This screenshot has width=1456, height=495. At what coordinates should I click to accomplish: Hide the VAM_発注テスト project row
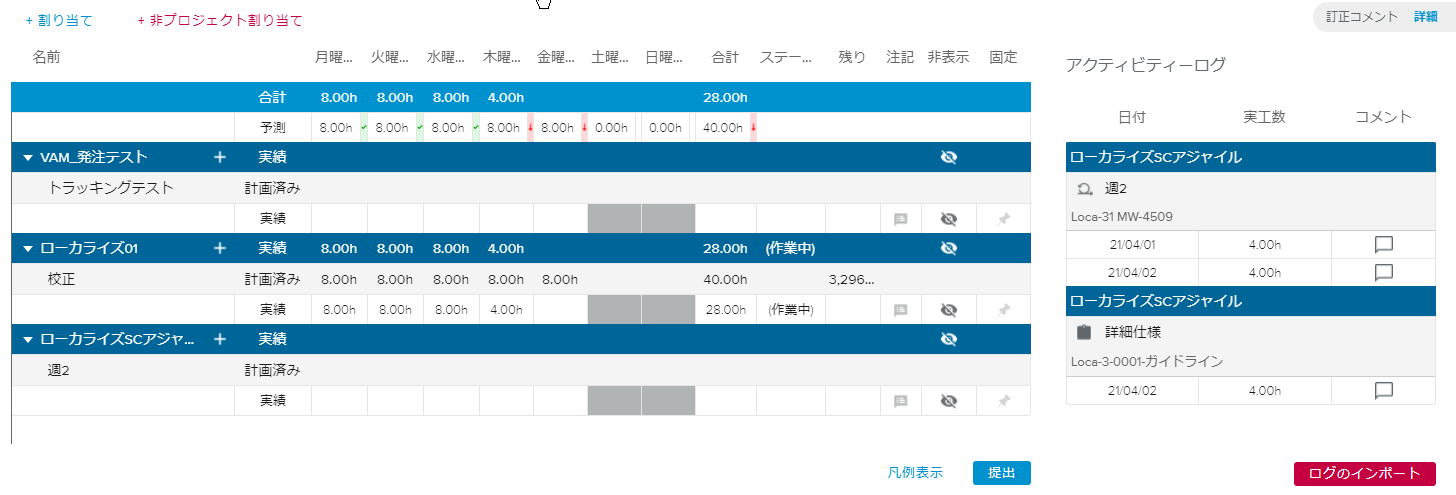click(x=948, y=157)
